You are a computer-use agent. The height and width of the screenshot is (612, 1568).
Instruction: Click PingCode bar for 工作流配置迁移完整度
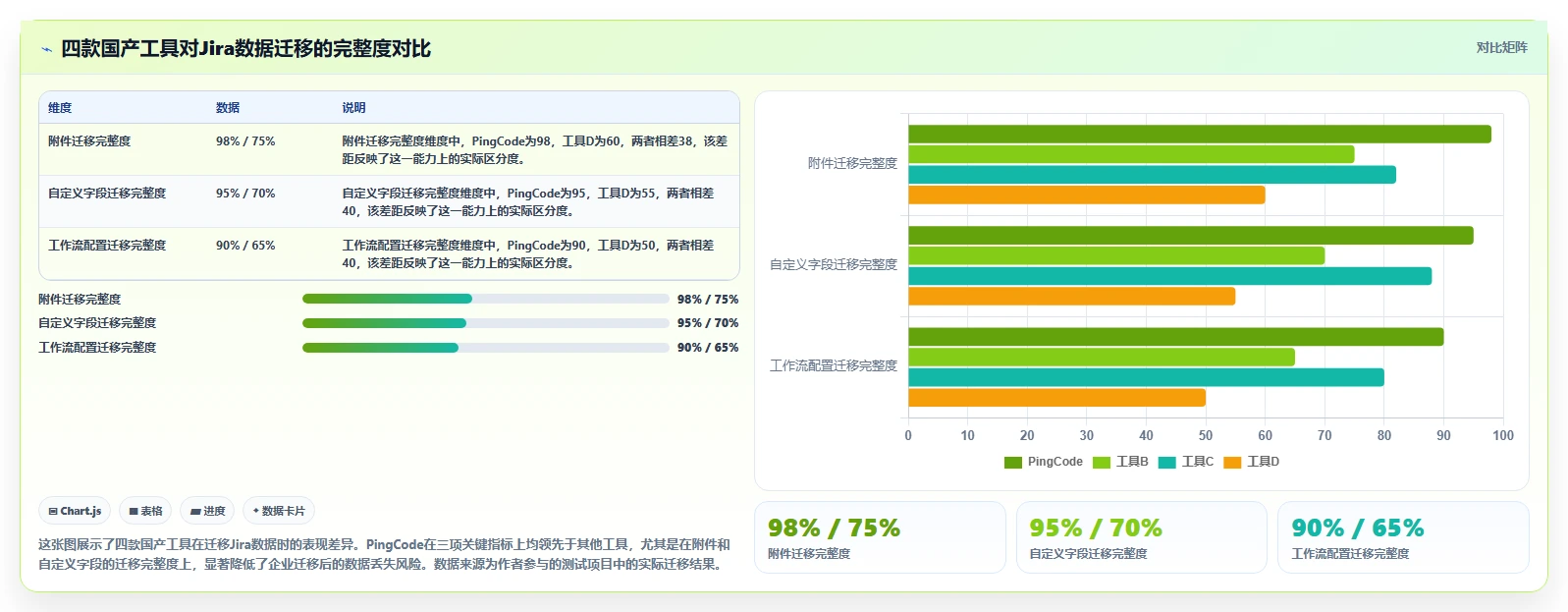pos(1175,337)
